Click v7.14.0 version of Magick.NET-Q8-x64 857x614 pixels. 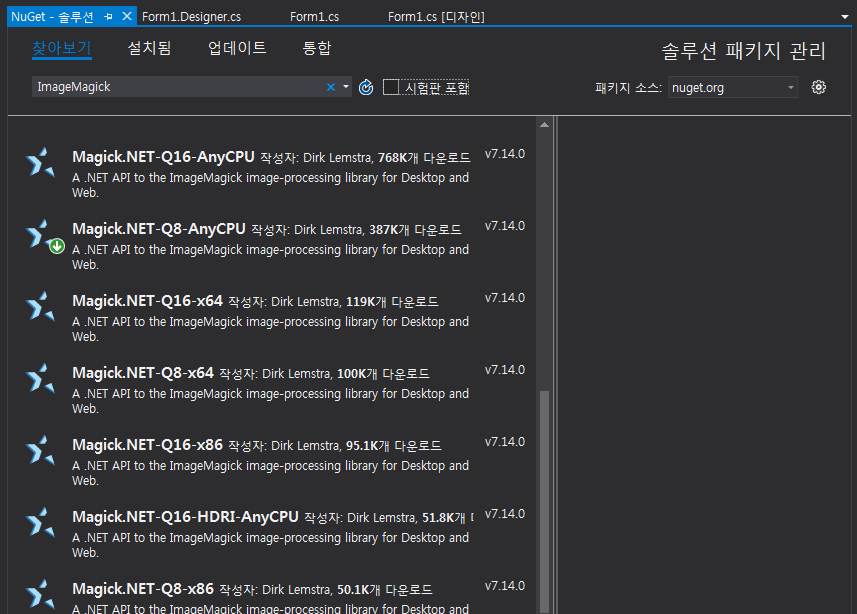click(x=504, y=370)
